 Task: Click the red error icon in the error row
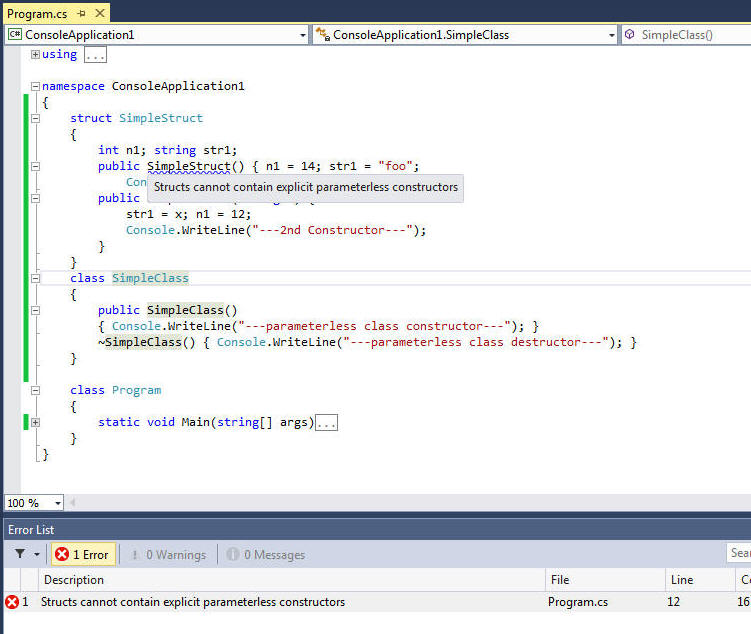[12, 602]
